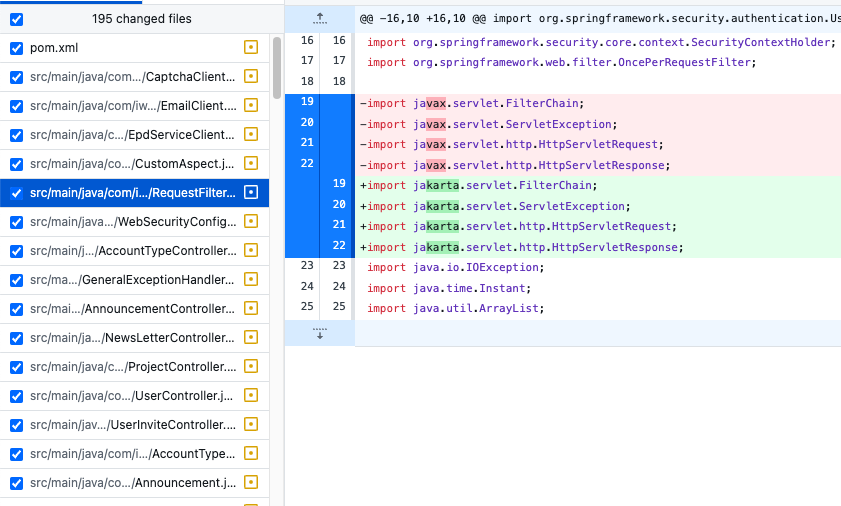Screen dimensions: 841x506
Task: Click modified status icon for CaptchaClient file
Action: click(x=250, y=76)
